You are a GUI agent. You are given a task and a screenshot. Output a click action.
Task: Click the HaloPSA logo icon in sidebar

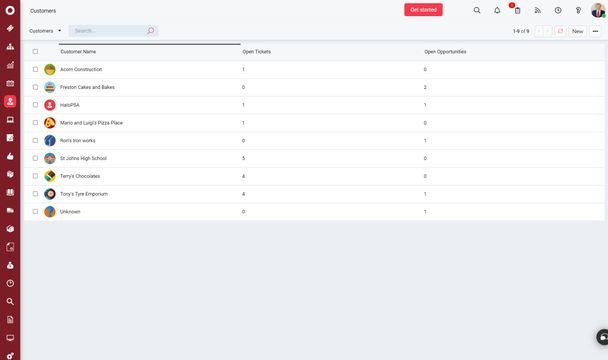tap(10, 10)
